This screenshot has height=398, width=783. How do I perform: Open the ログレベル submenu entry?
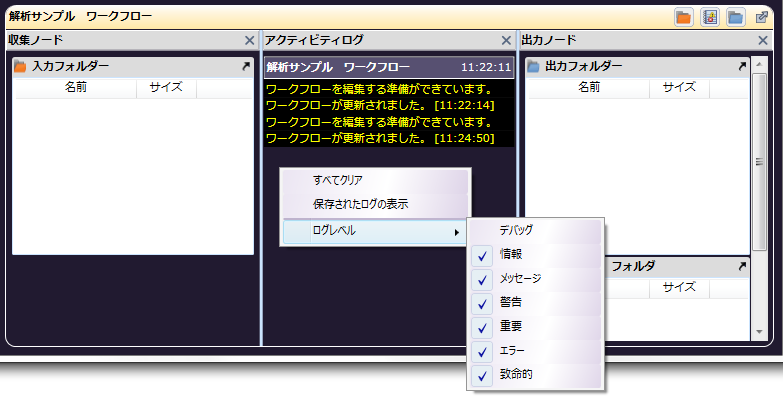pos(376,232)
